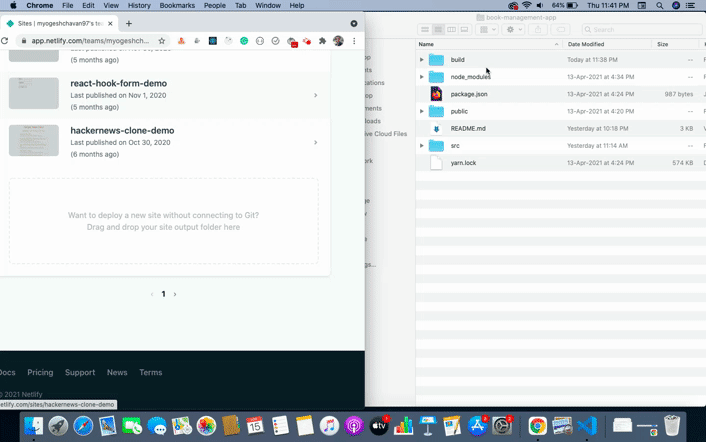This screenshot has width=706, height=442.
Task: Close the Netlify Sites tab
Action: pyautogui.click(x=110, y=23)
